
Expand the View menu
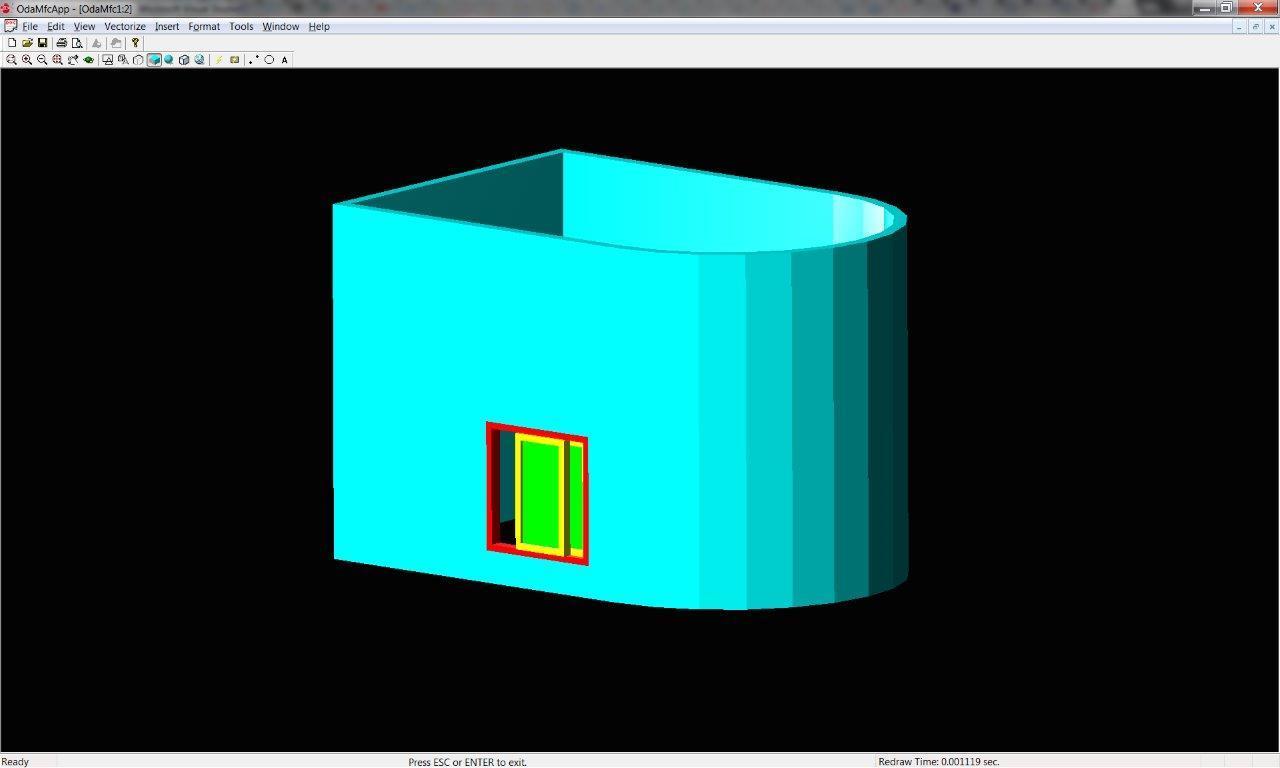pos(85,26)
